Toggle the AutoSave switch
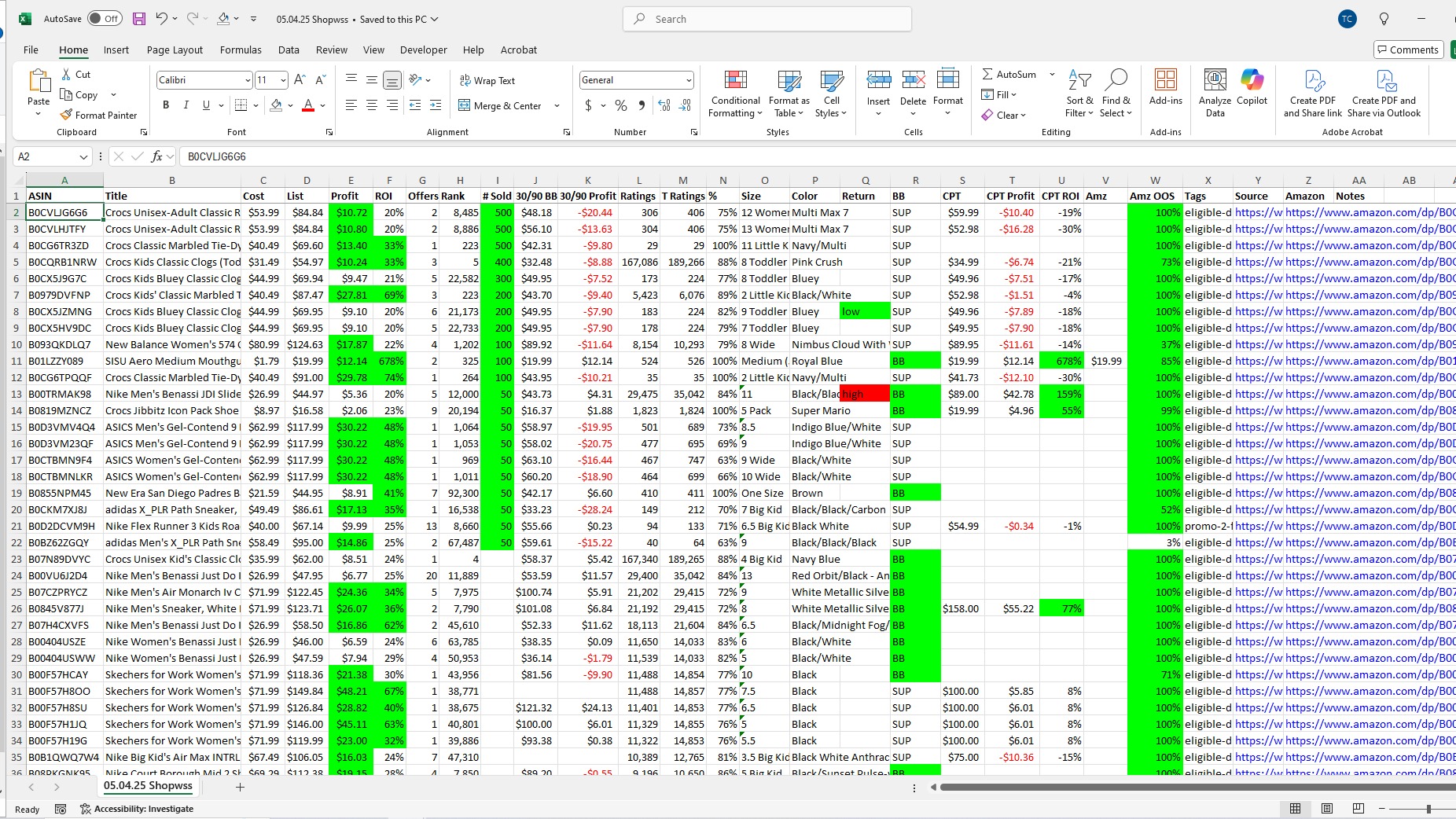1456x819 pixels. (105, 19)
